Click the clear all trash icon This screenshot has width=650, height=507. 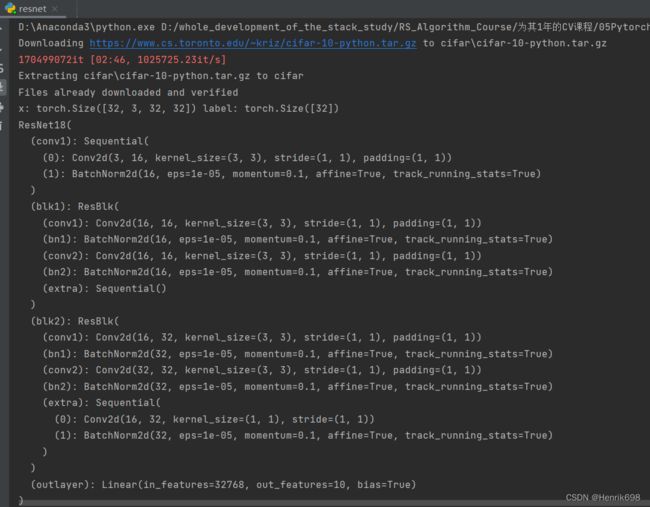point(2,126)
